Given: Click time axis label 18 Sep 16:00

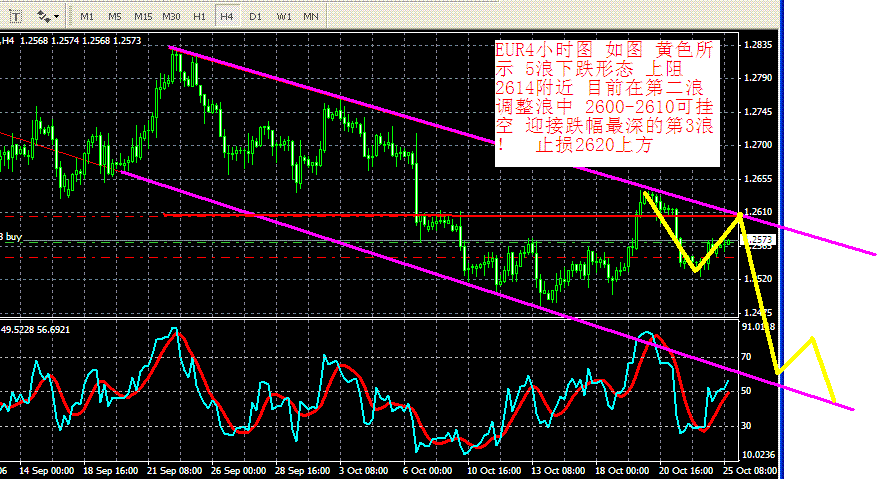Looking at the screenshot, I should pyautogui.click(x=111, y=471).
